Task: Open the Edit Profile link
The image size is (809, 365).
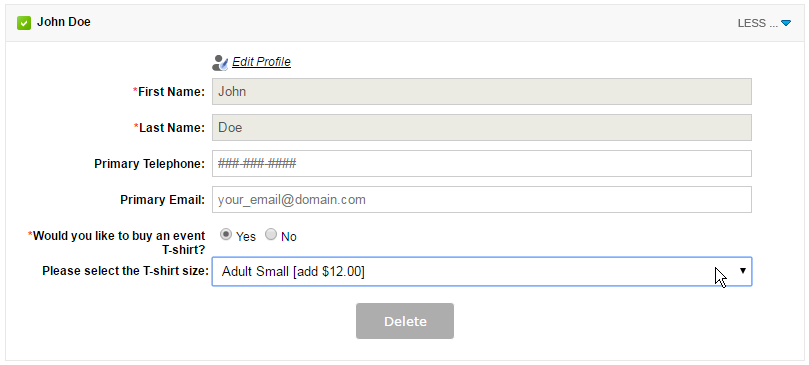Action: tap(261, 62)
